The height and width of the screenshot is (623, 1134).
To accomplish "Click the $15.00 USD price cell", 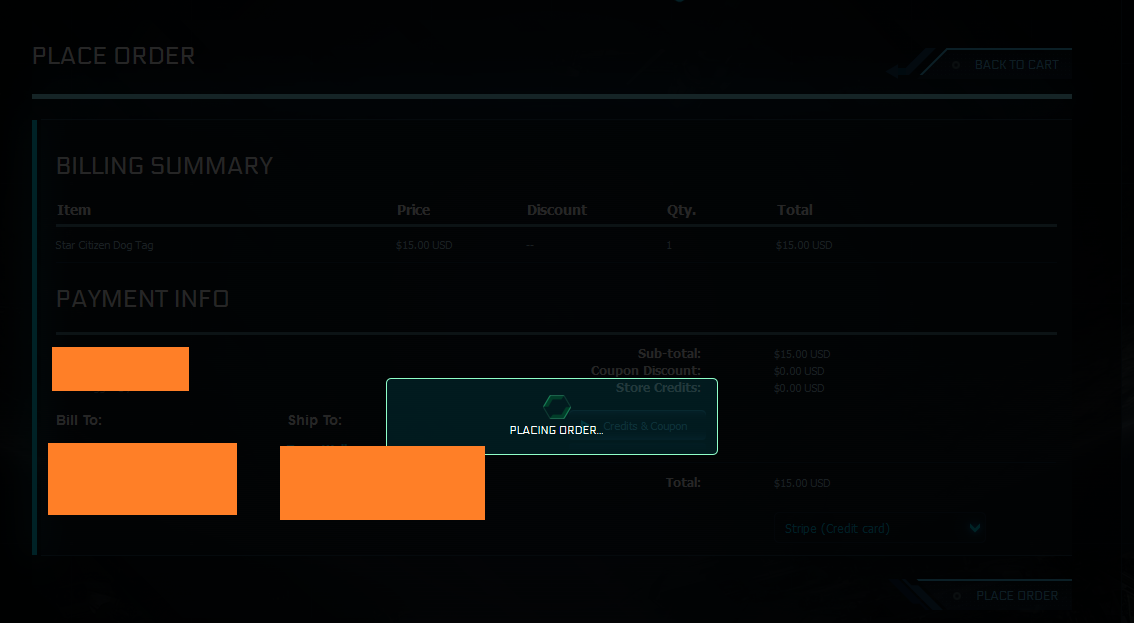I will coord(424,245).
